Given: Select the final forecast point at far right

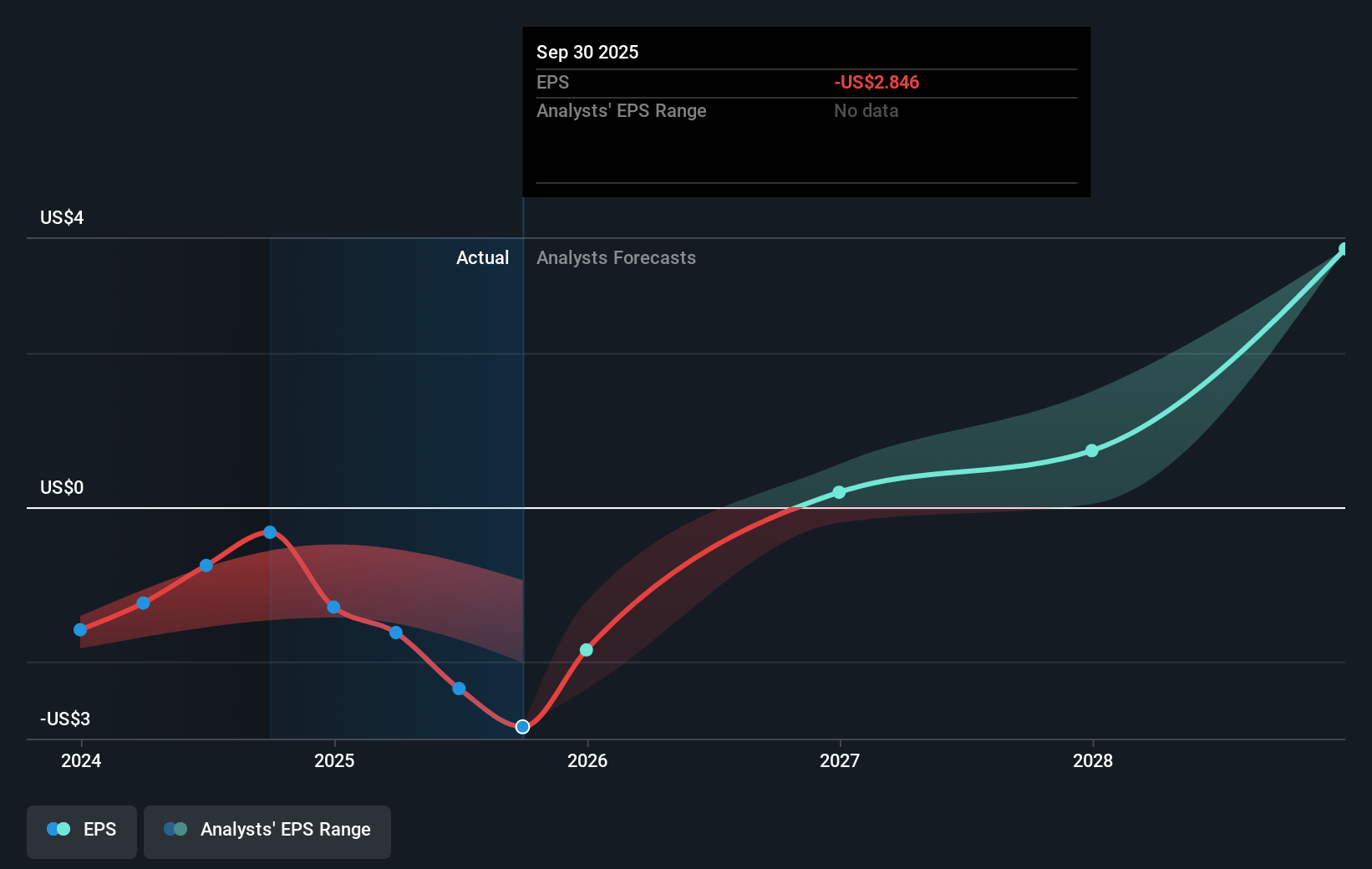Looking at the screenshot, I should (1344, 249).
